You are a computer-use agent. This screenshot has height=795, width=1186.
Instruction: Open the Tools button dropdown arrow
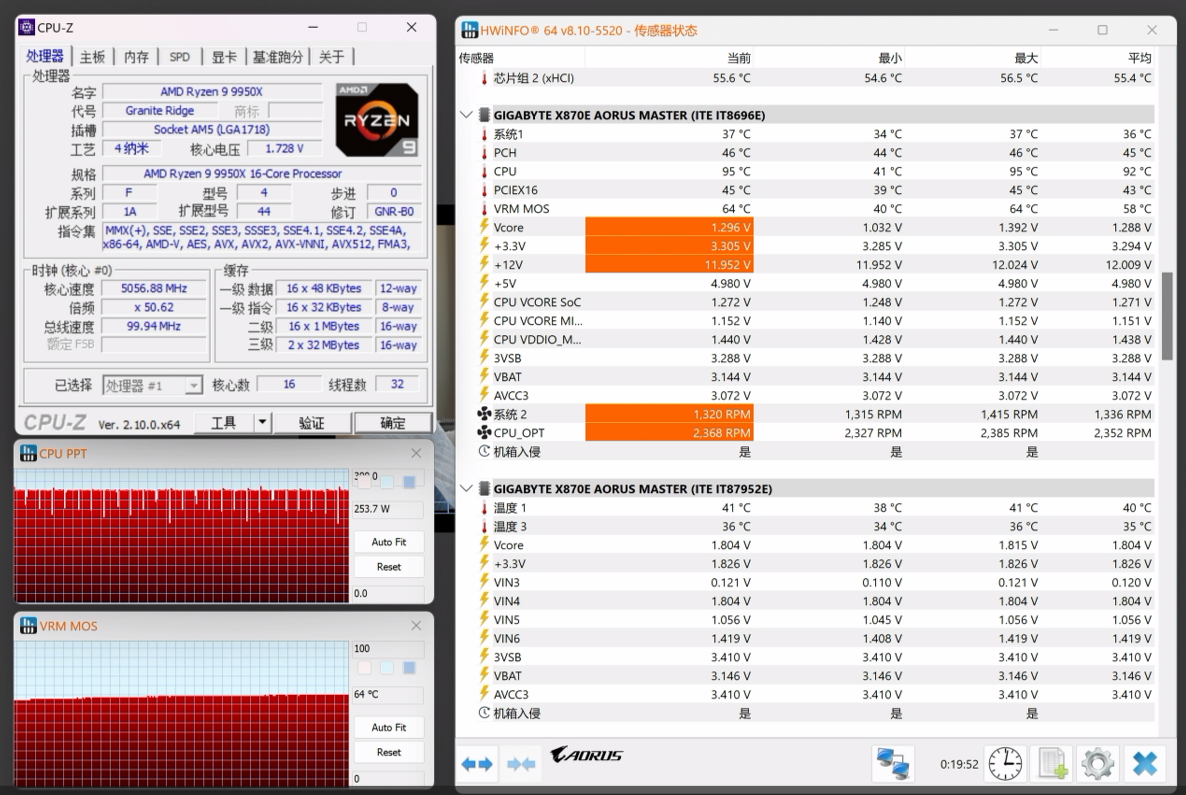(263, 423)
